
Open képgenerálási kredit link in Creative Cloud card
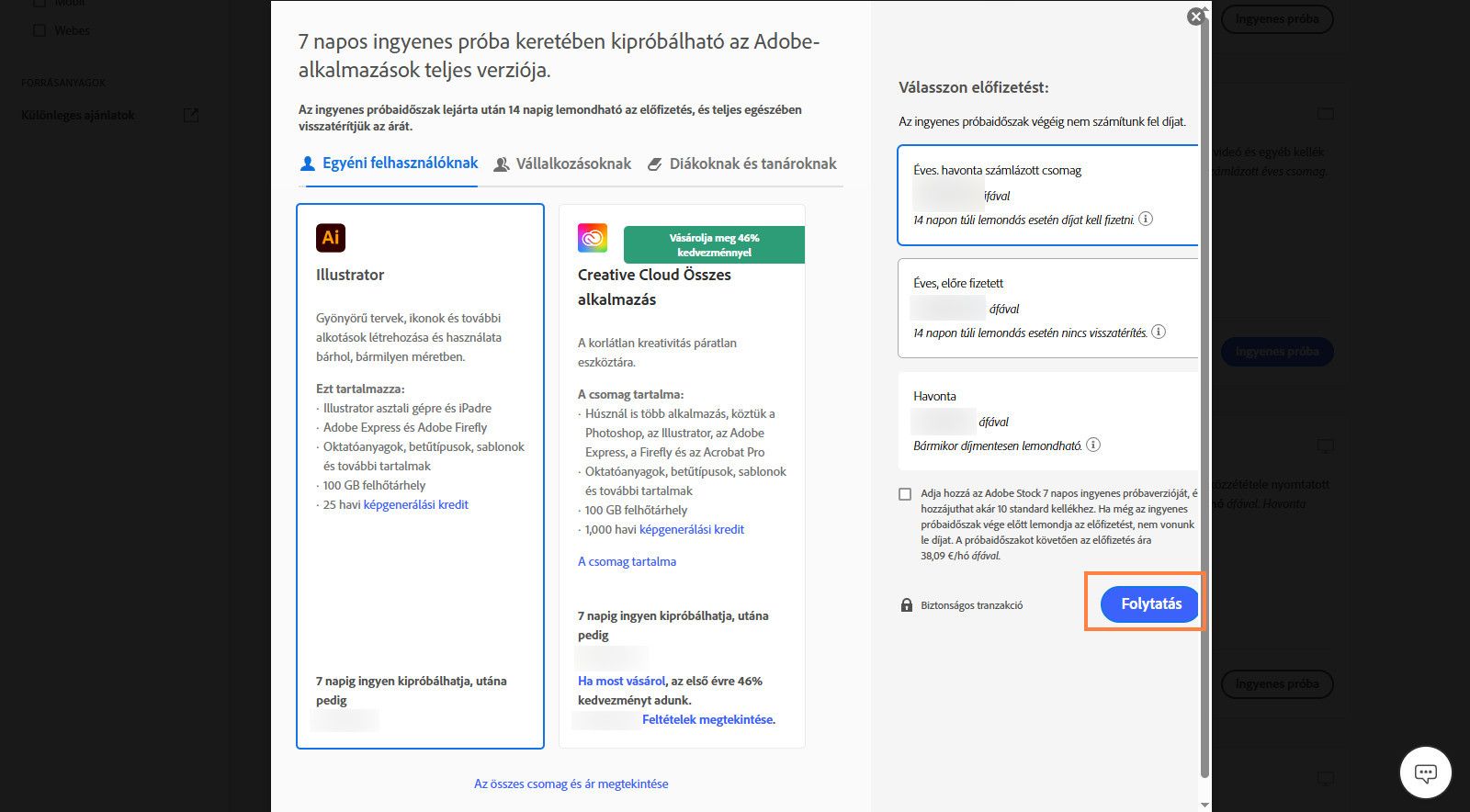[692, 529]
